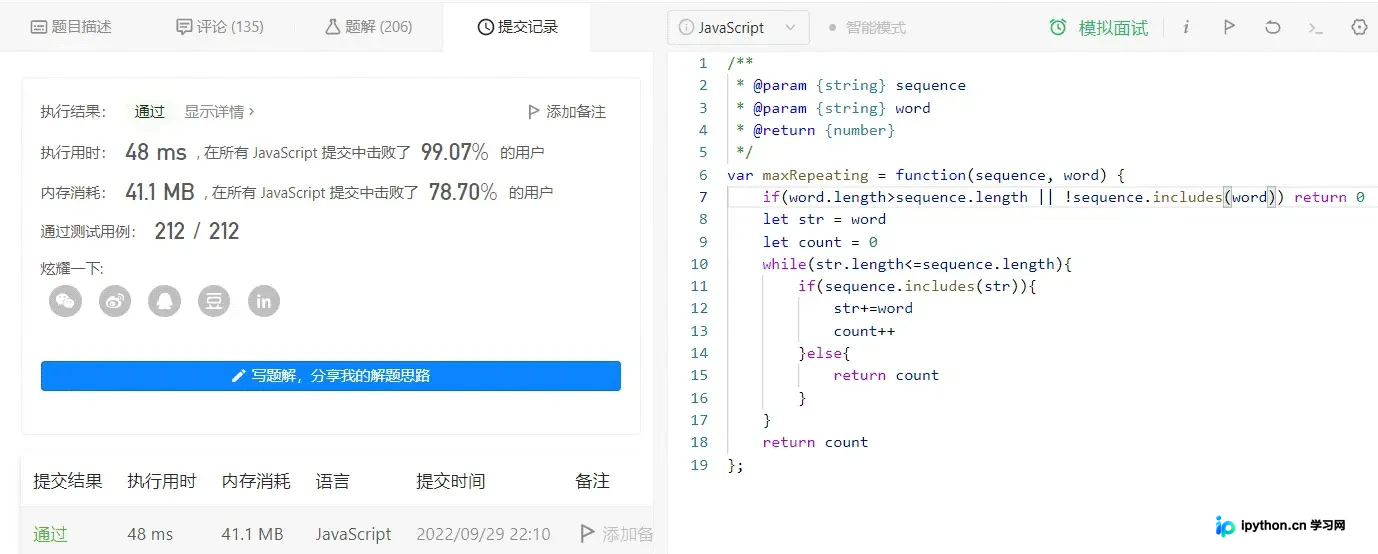Reset code with the undo icon
This screenshot has height=554, width=1378.
tap(1272, 28)
